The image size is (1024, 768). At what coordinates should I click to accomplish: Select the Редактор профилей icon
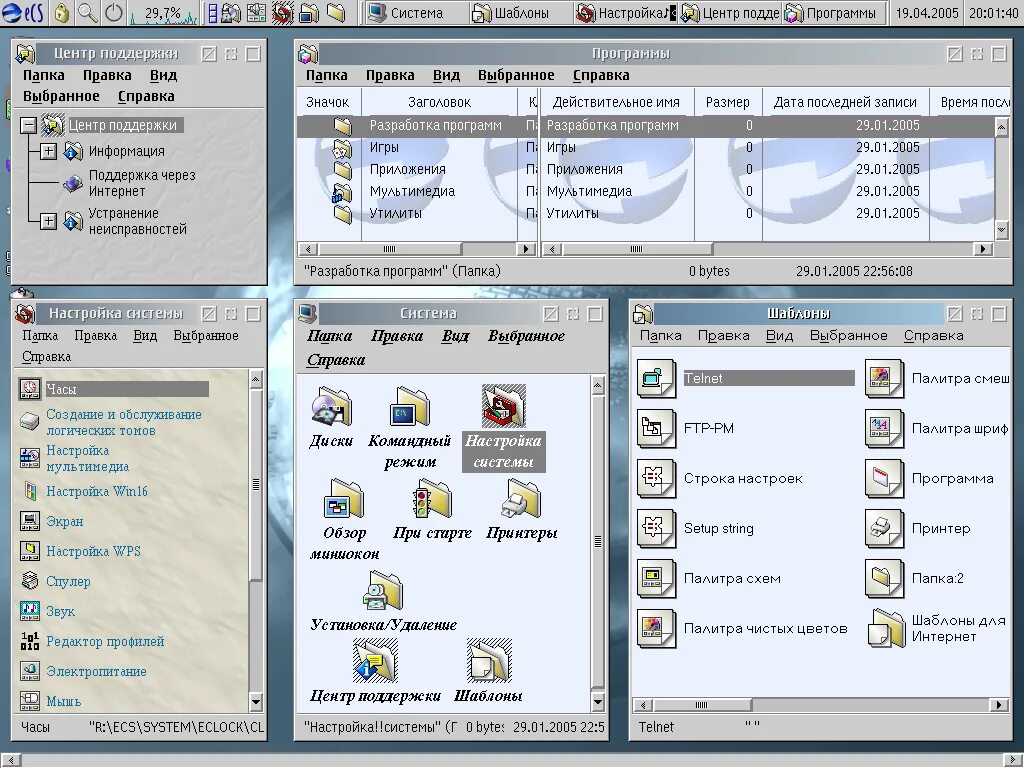pyautogui.click(x=29, y=641)
